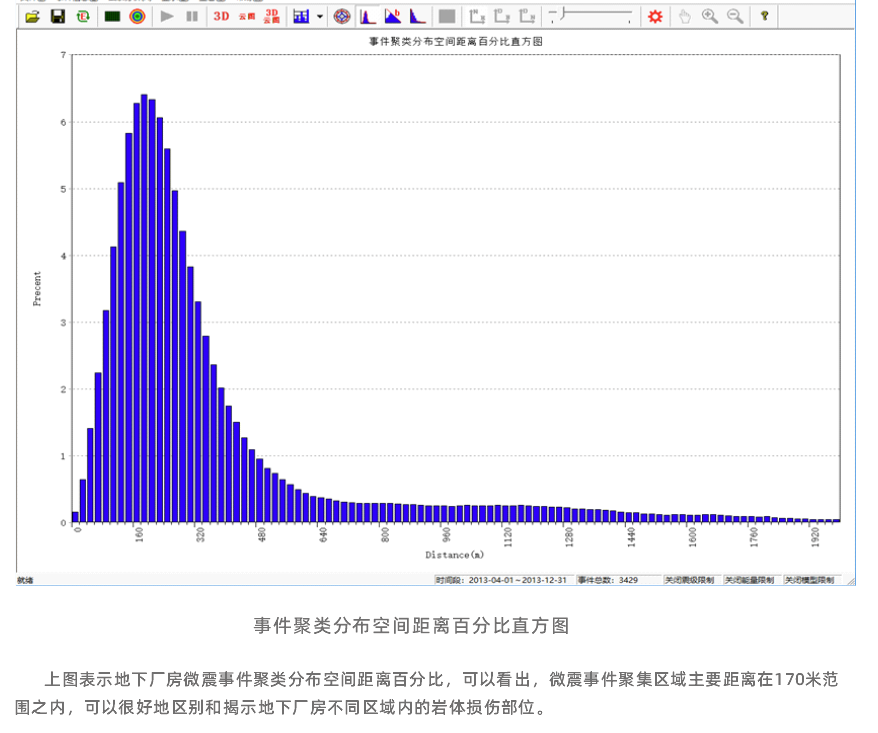878x733 pixels.
Task: Click the red gear settings icon
Action: (x=655, y=17)
